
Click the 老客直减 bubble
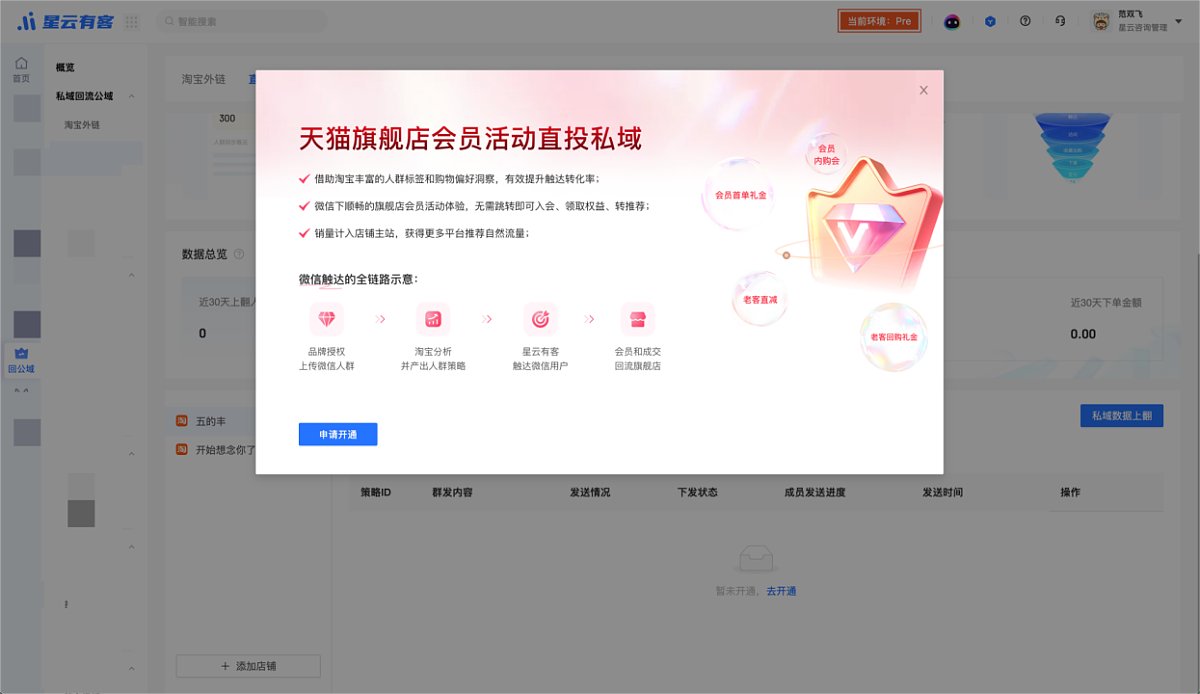760,299
